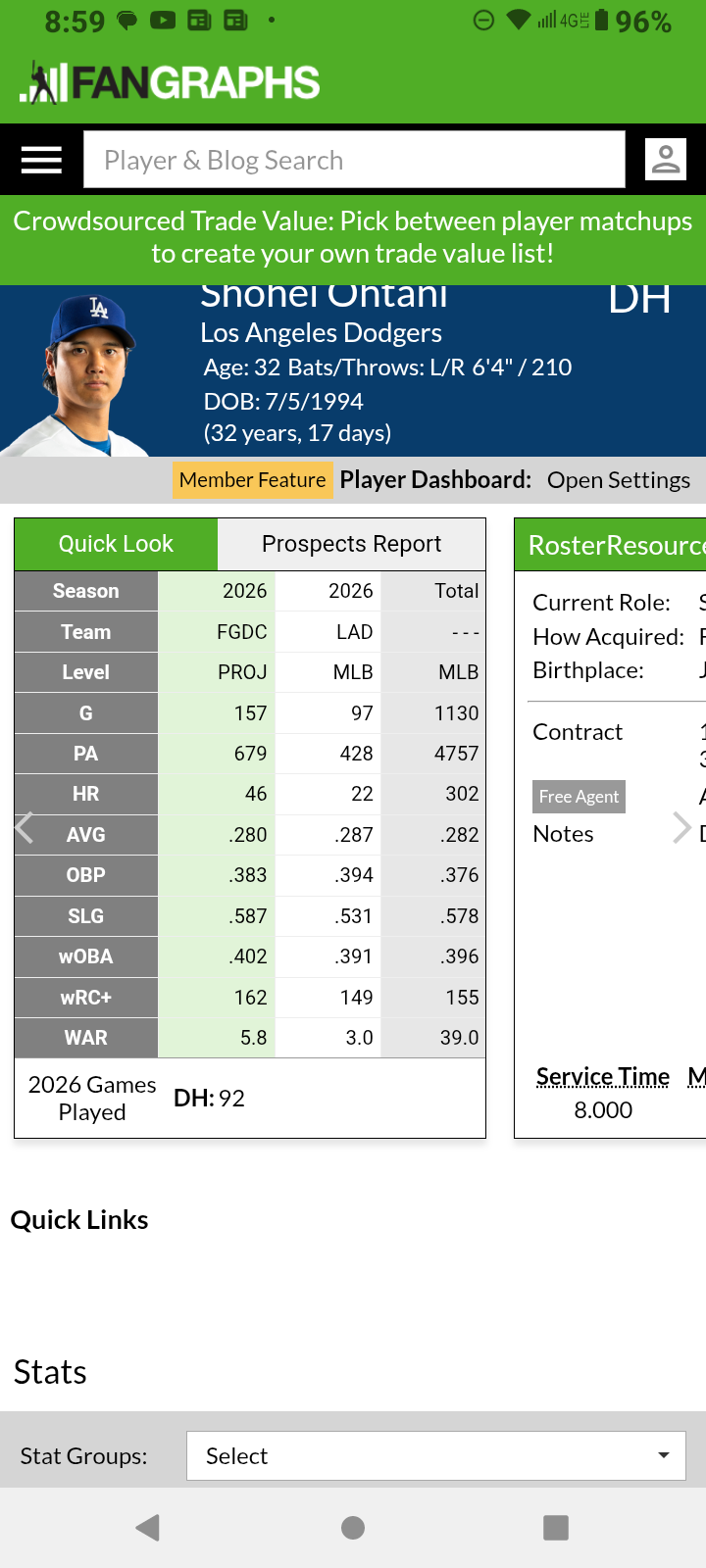Open the user account profile icon

[x=666, y=159]
